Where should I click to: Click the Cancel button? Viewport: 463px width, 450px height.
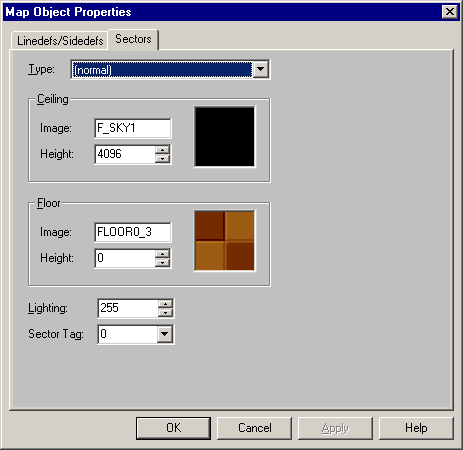point(255,428)
